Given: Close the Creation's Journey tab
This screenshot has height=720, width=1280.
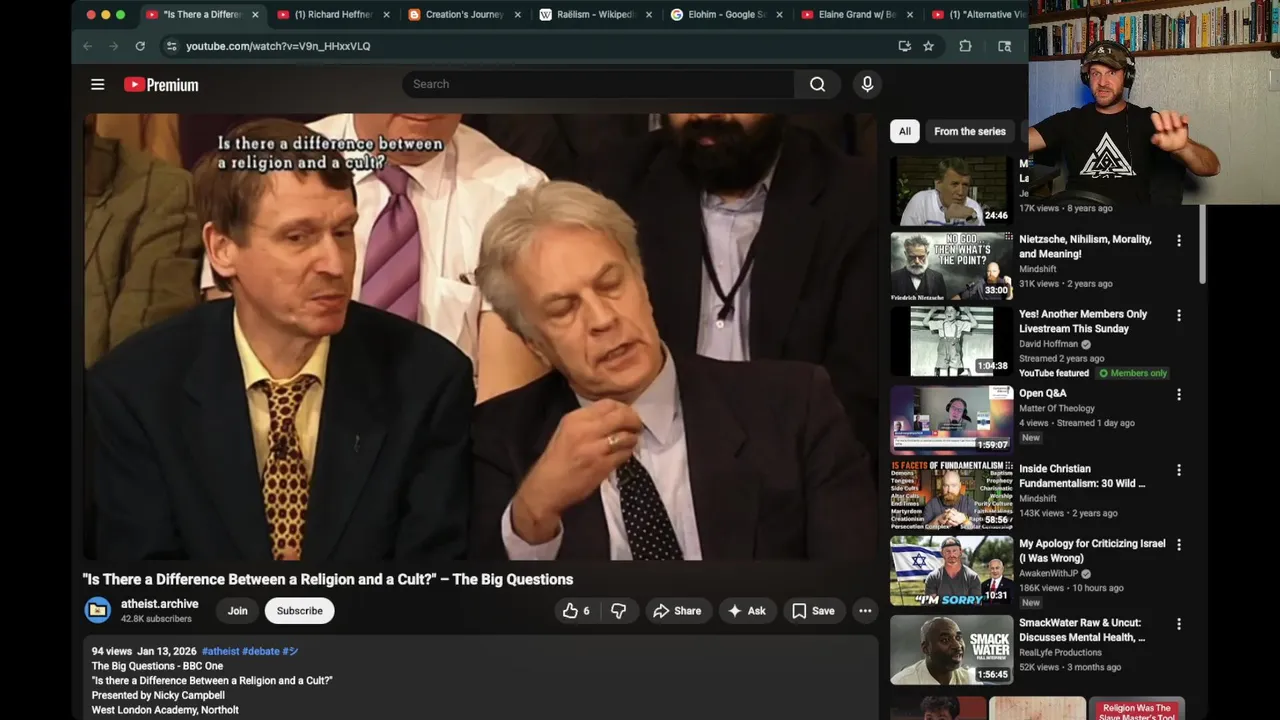Looking at the screenshot, I should (517, 15).
